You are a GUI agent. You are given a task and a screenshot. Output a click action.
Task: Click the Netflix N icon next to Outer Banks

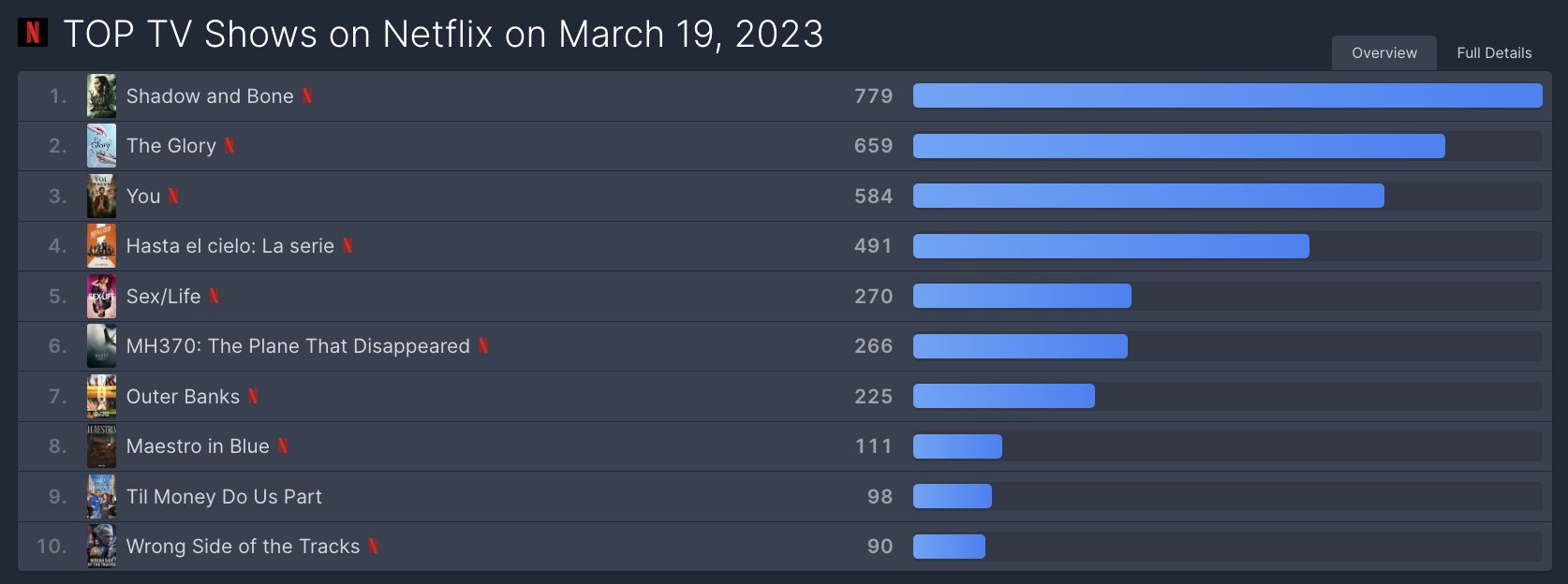pos(253,396)
